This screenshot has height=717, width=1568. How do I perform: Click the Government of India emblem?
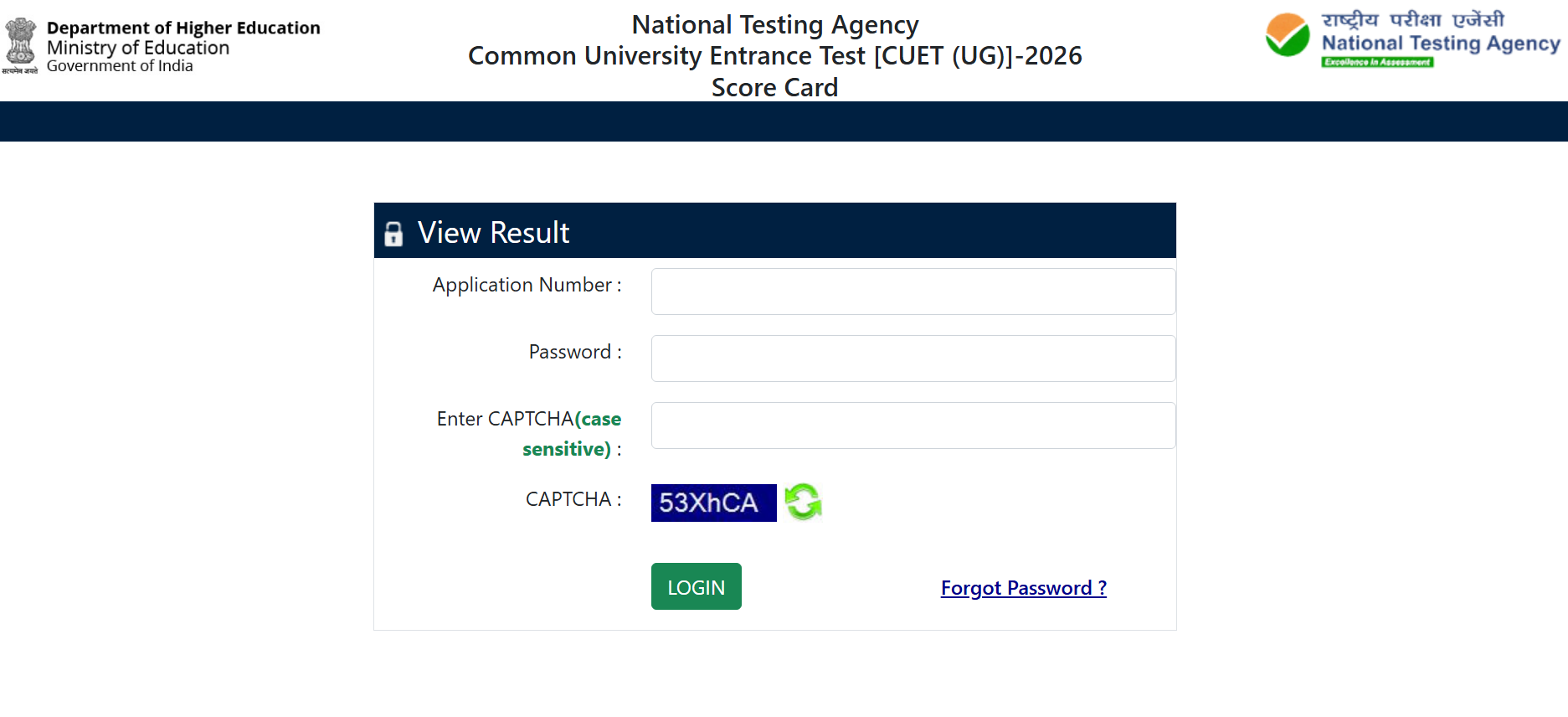pyautogui.click(x=21, y=45)
